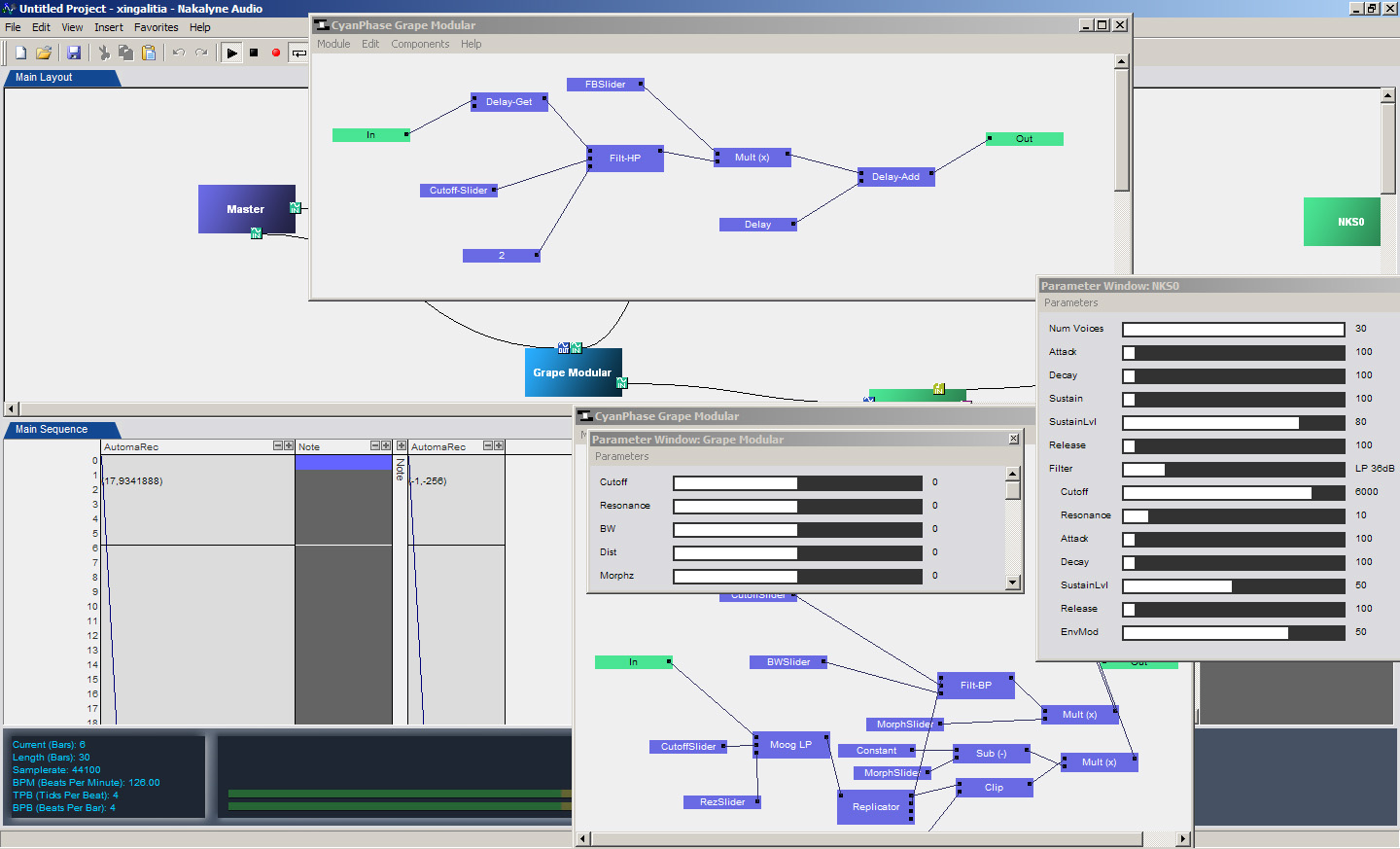
Task: Create a new project with the toolbar icon
Action: [x=20, y=53]
